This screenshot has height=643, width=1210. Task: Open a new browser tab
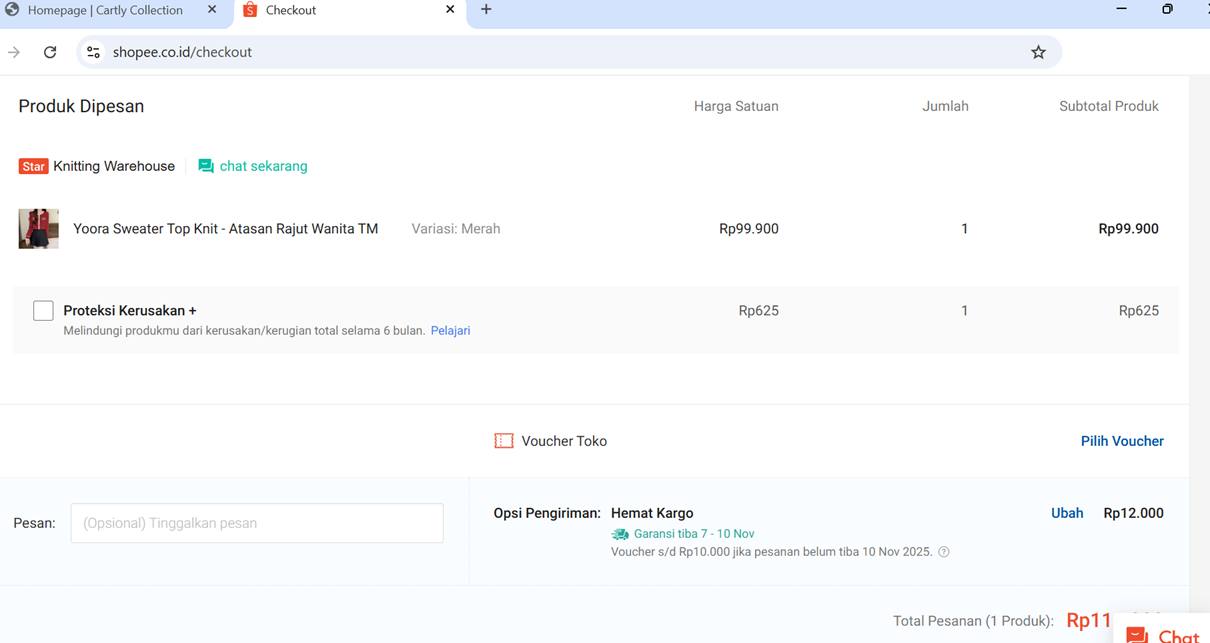[486, 10]
